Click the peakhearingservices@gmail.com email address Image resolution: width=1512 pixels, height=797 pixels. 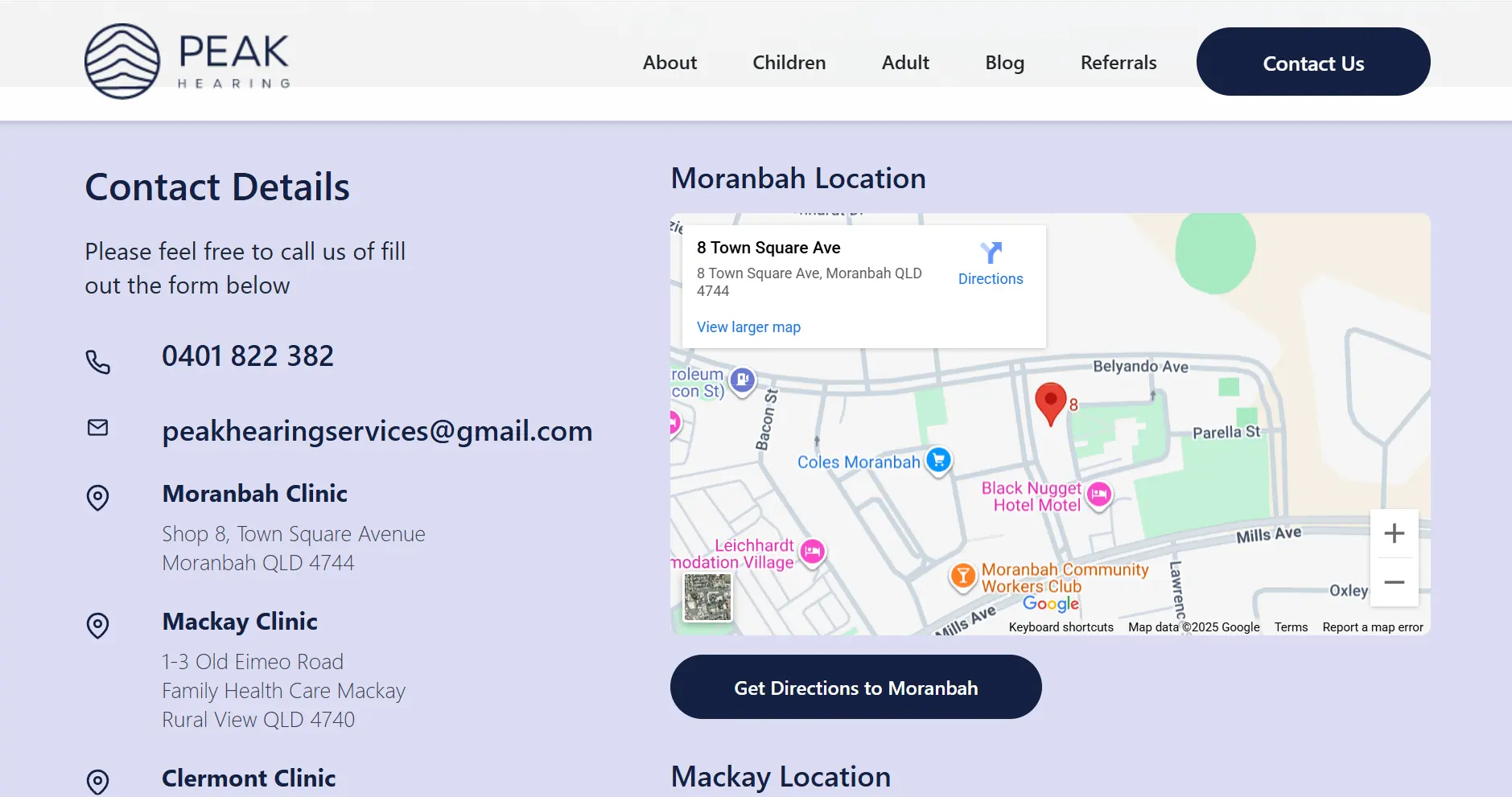[x=377, y=431]
